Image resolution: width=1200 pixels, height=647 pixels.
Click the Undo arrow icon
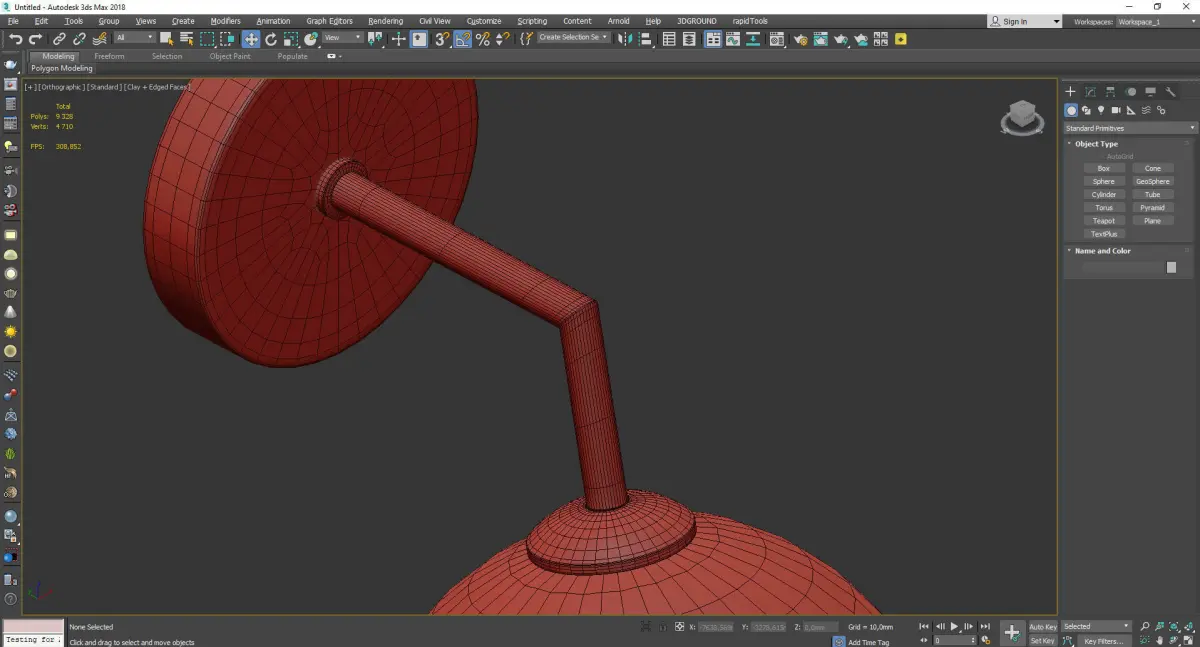[15, 39]
